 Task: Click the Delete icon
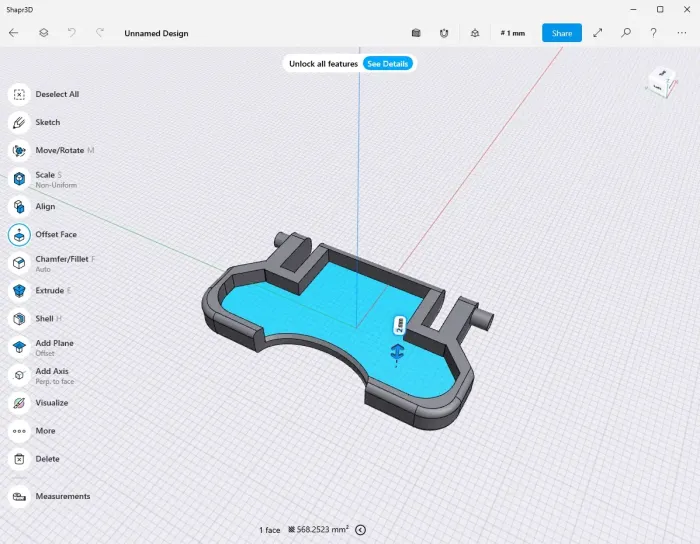click(19, 459)
